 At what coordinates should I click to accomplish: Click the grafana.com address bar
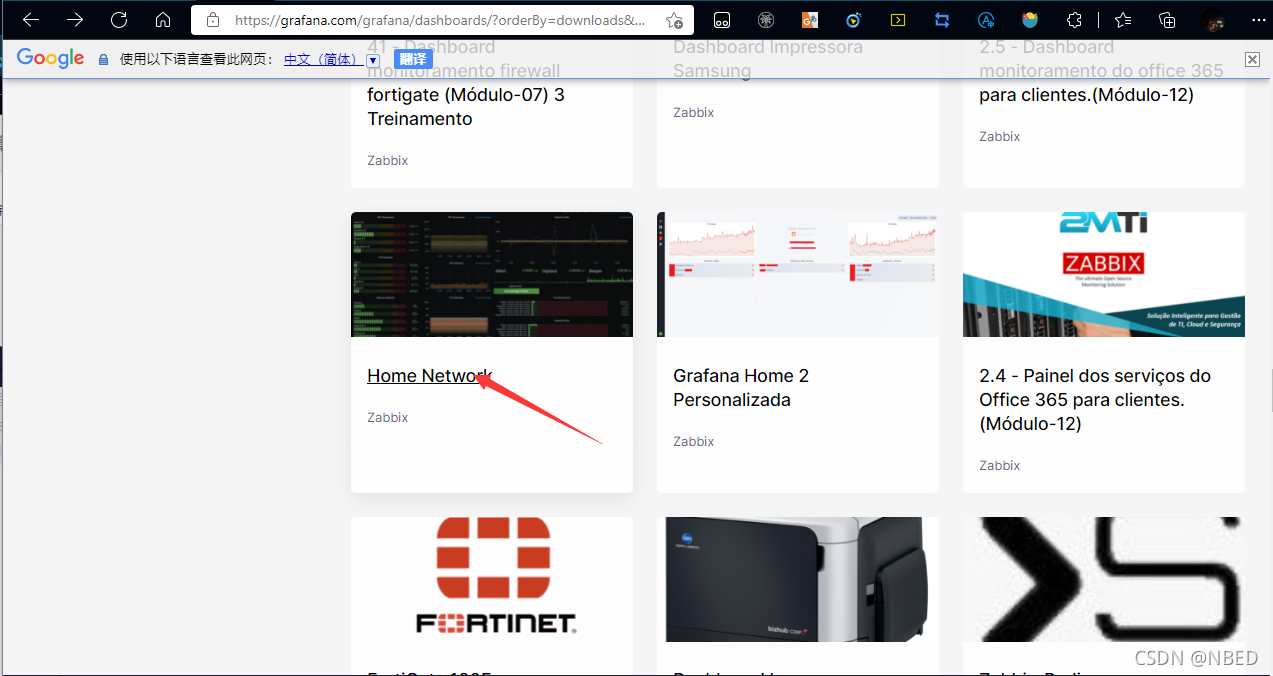(440, 20)
